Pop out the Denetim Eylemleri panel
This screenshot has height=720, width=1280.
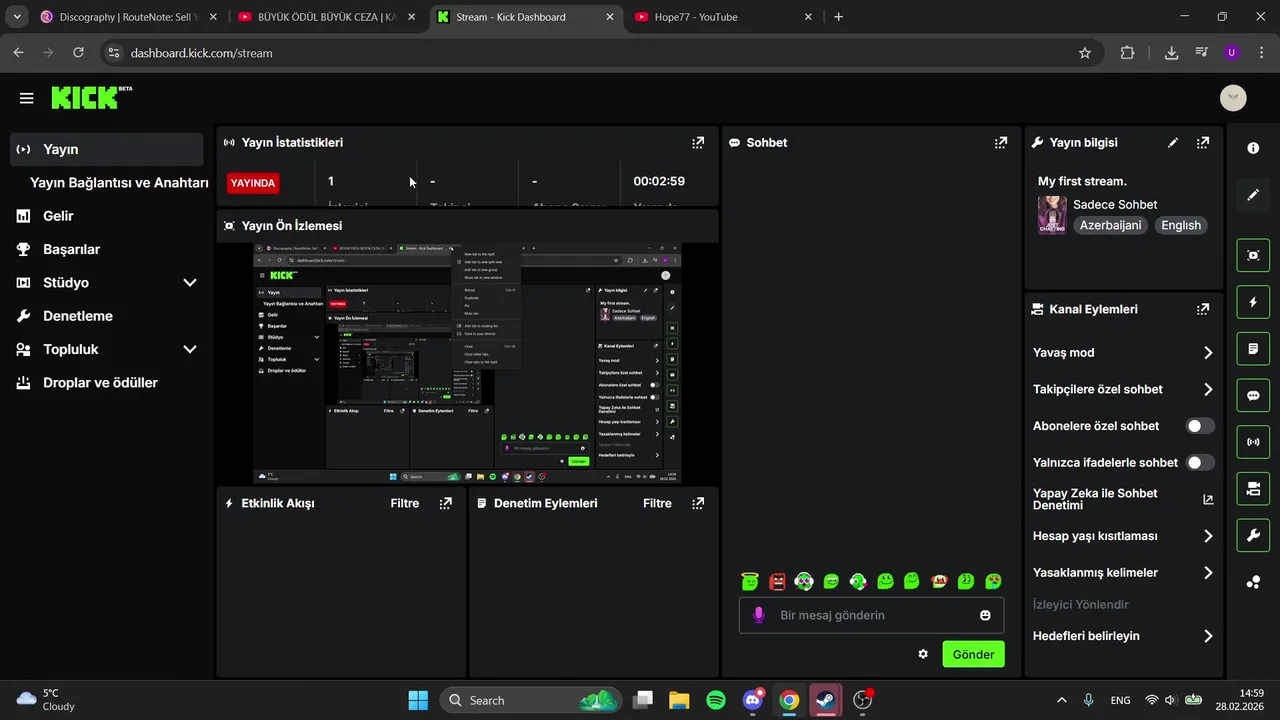coord(698,503)
